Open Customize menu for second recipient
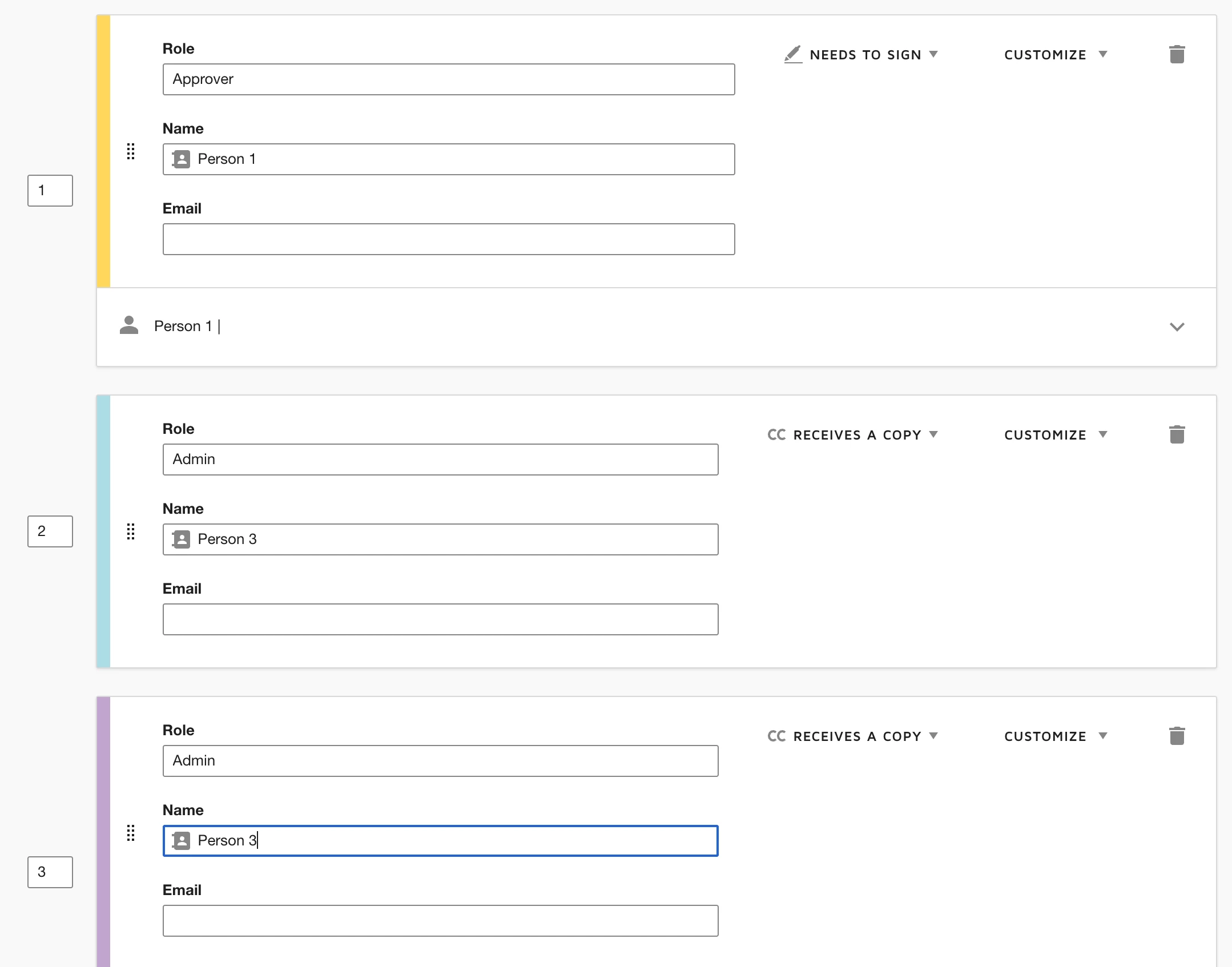Screen dimensions: 1232x967 pos(1055,435)
